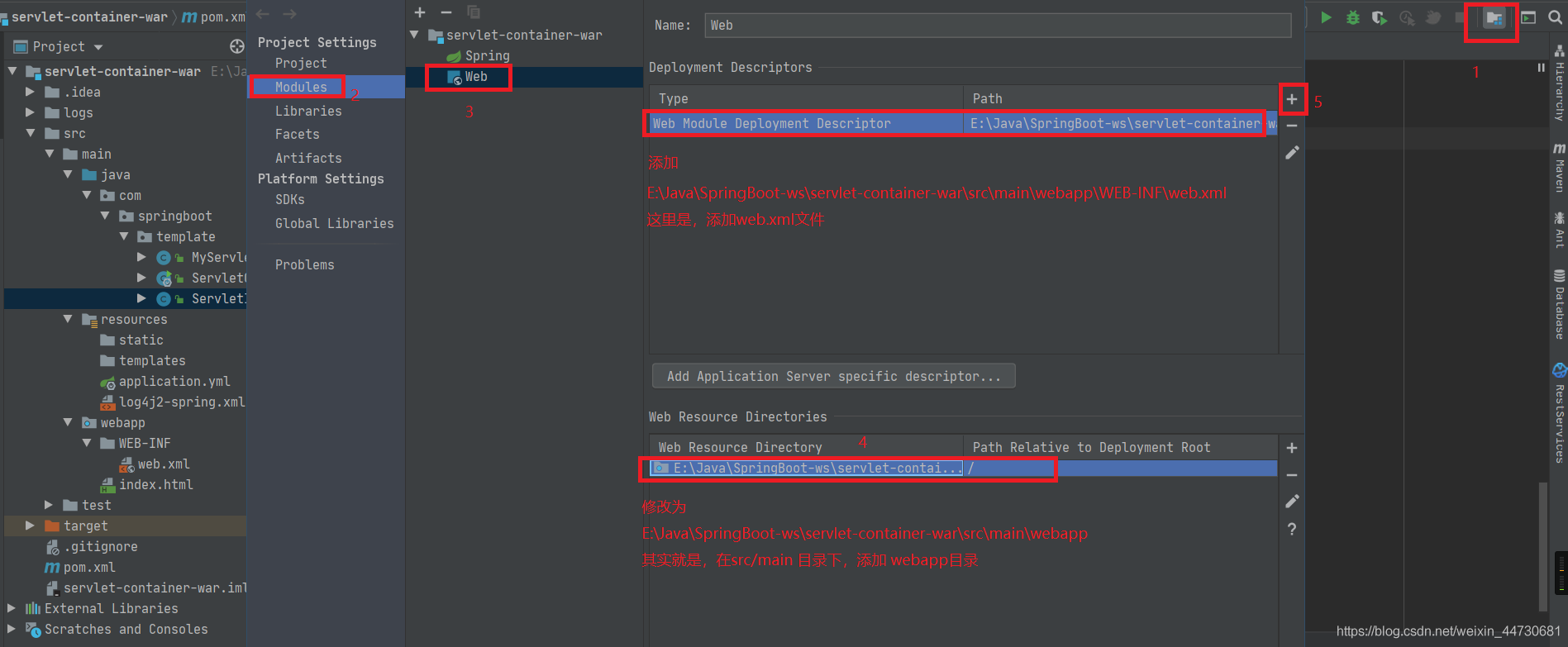The width and height of the screenshot is (1568, 647).
Task: Expand the logs folder
Action: 31,112
